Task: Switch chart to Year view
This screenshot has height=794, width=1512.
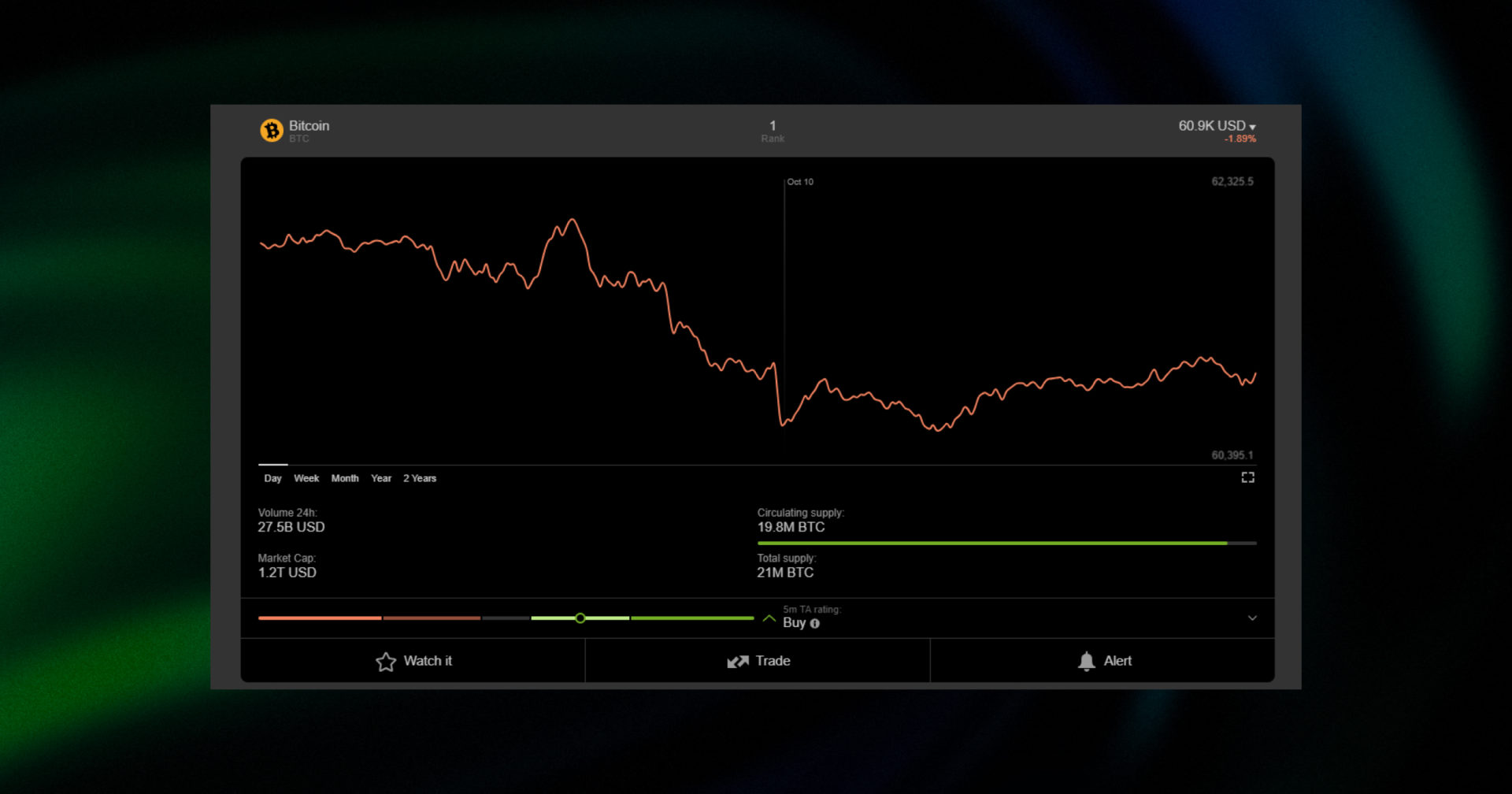Action: point(380,478)
